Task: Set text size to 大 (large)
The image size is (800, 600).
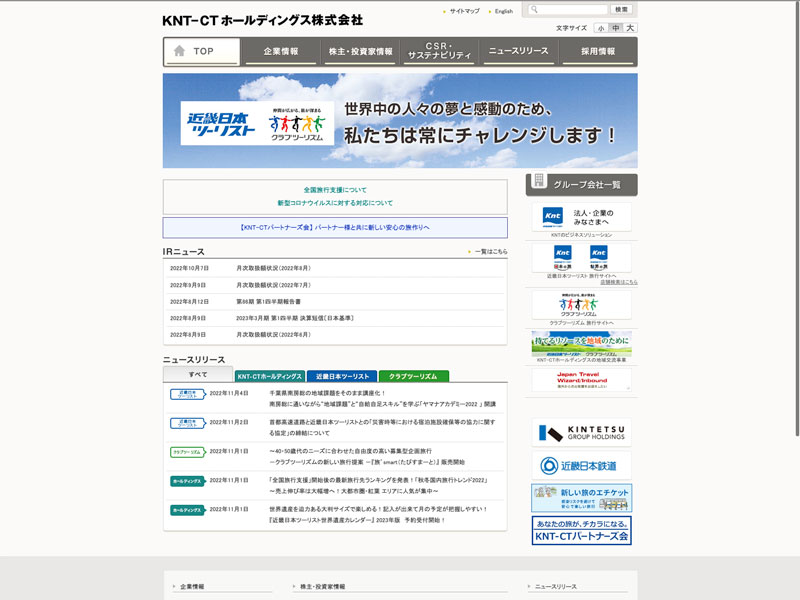Action: coord(630,28)
